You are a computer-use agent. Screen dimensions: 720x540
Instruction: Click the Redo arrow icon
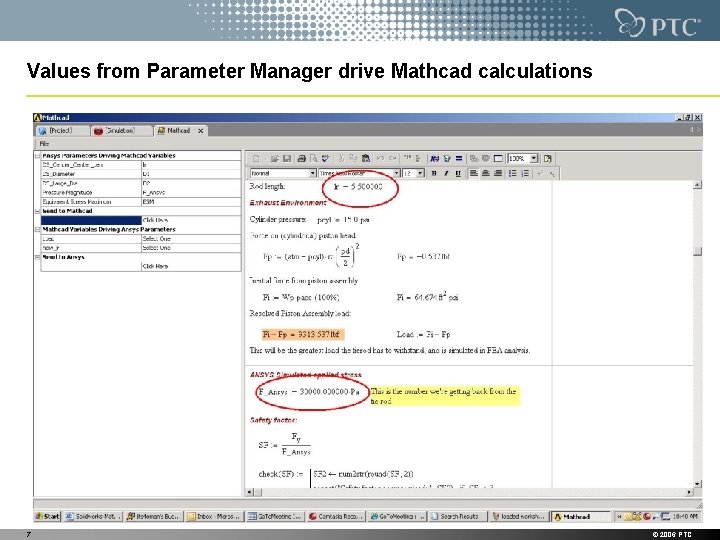(x=393, y=158)
